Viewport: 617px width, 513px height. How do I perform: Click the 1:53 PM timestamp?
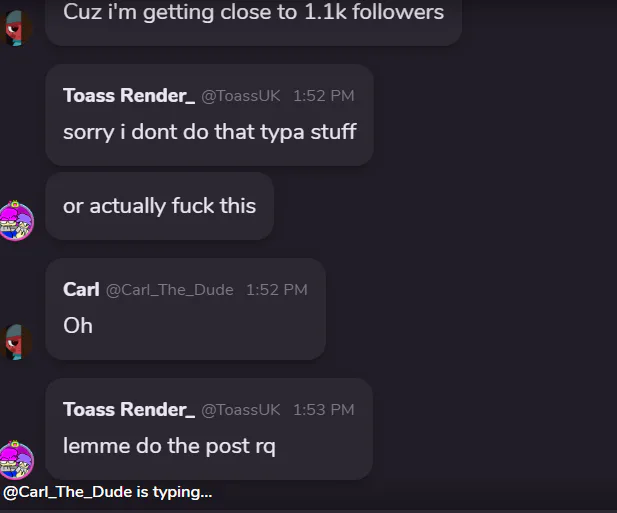point(323,410)
